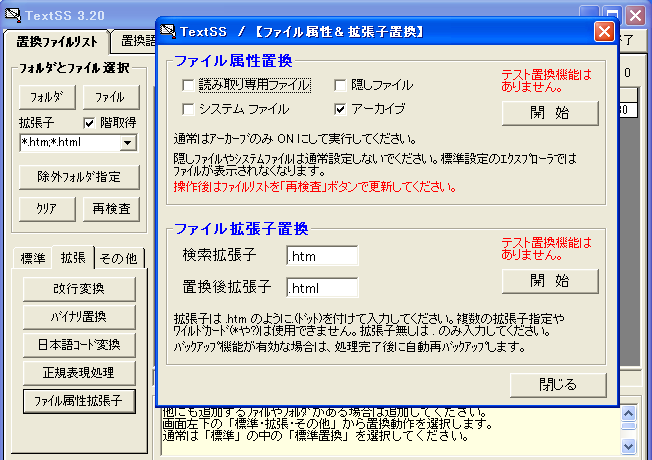
Task: Click the TextSS dialog title bar icon
Action: pyautogui.click(x=168, y=31)
